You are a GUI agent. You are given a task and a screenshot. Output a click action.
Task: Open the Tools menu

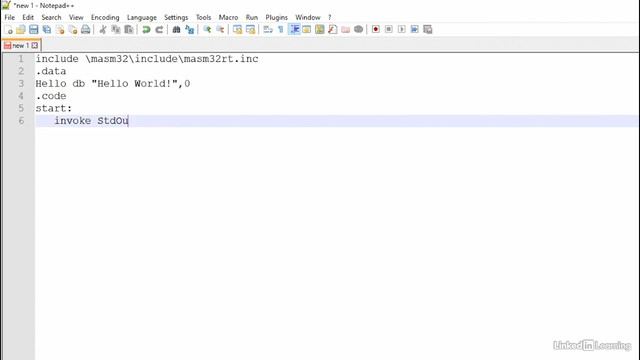coord(203,17)
